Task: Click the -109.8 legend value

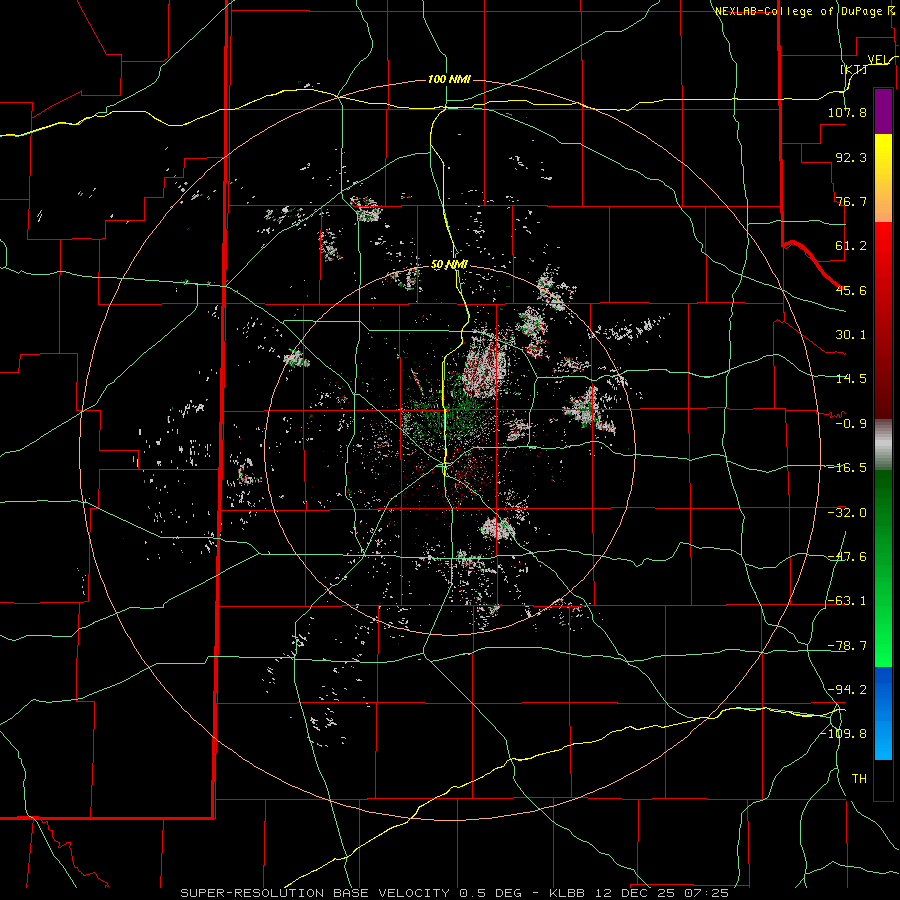Action: pos(844,734)
